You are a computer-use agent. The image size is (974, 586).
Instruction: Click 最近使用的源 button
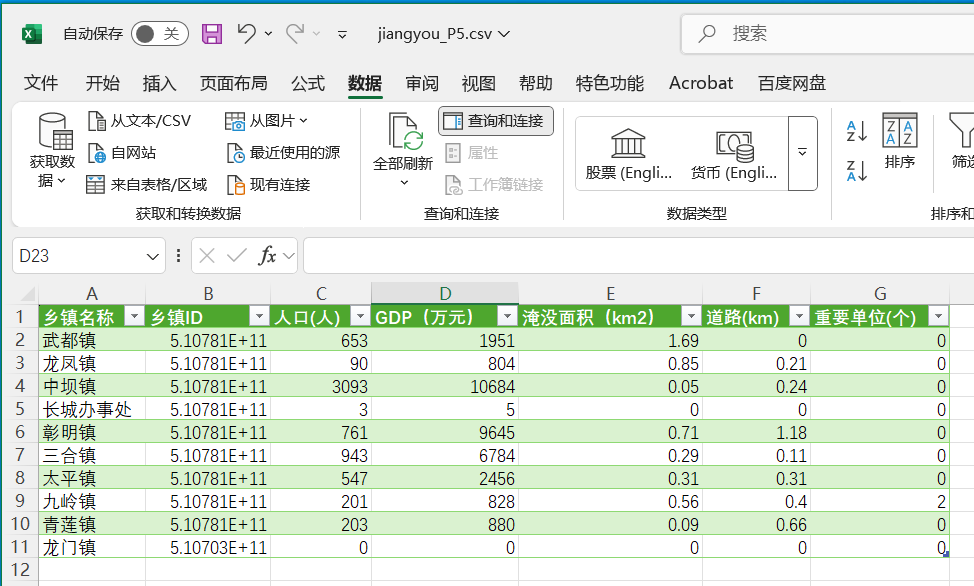pyautogui.click(x=283, y=152)
